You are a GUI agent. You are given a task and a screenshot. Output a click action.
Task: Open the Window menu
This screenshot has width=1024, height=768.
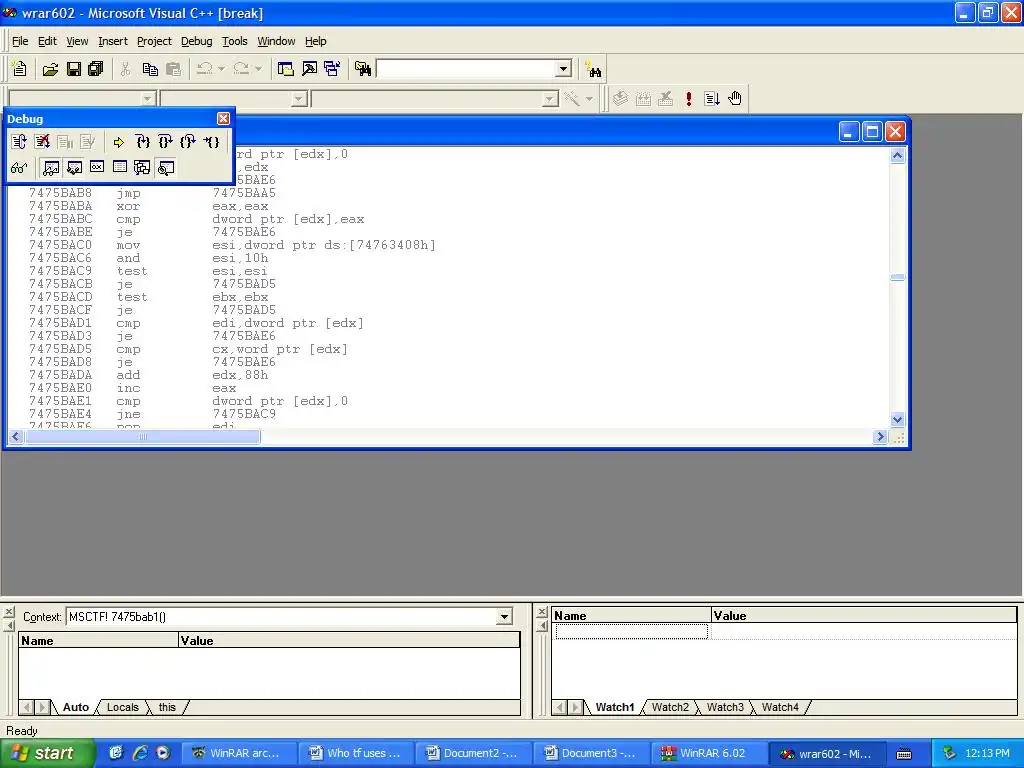click(x=276, y=41)
